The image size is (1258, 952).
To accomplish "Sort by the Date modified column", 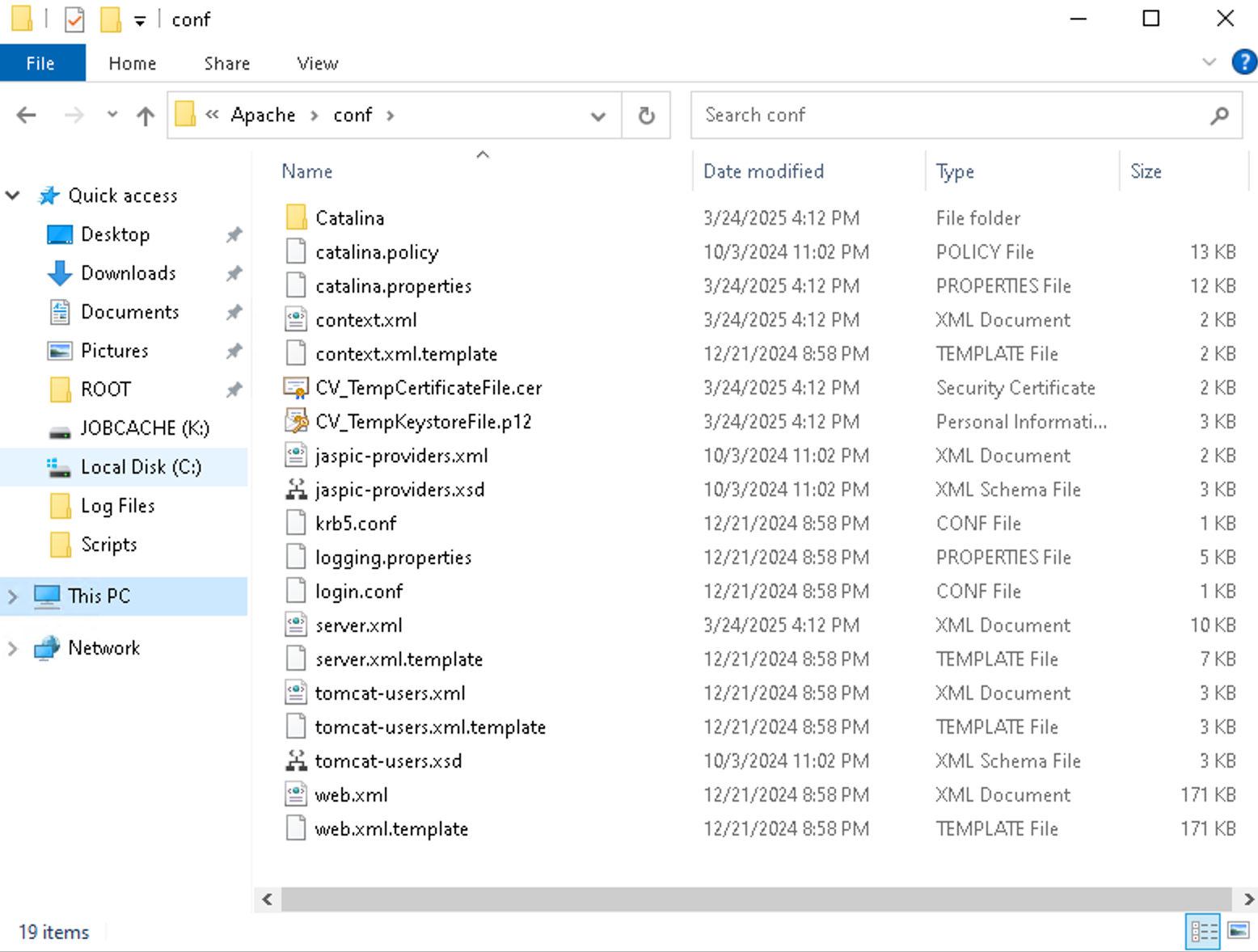I will (764, 171).
